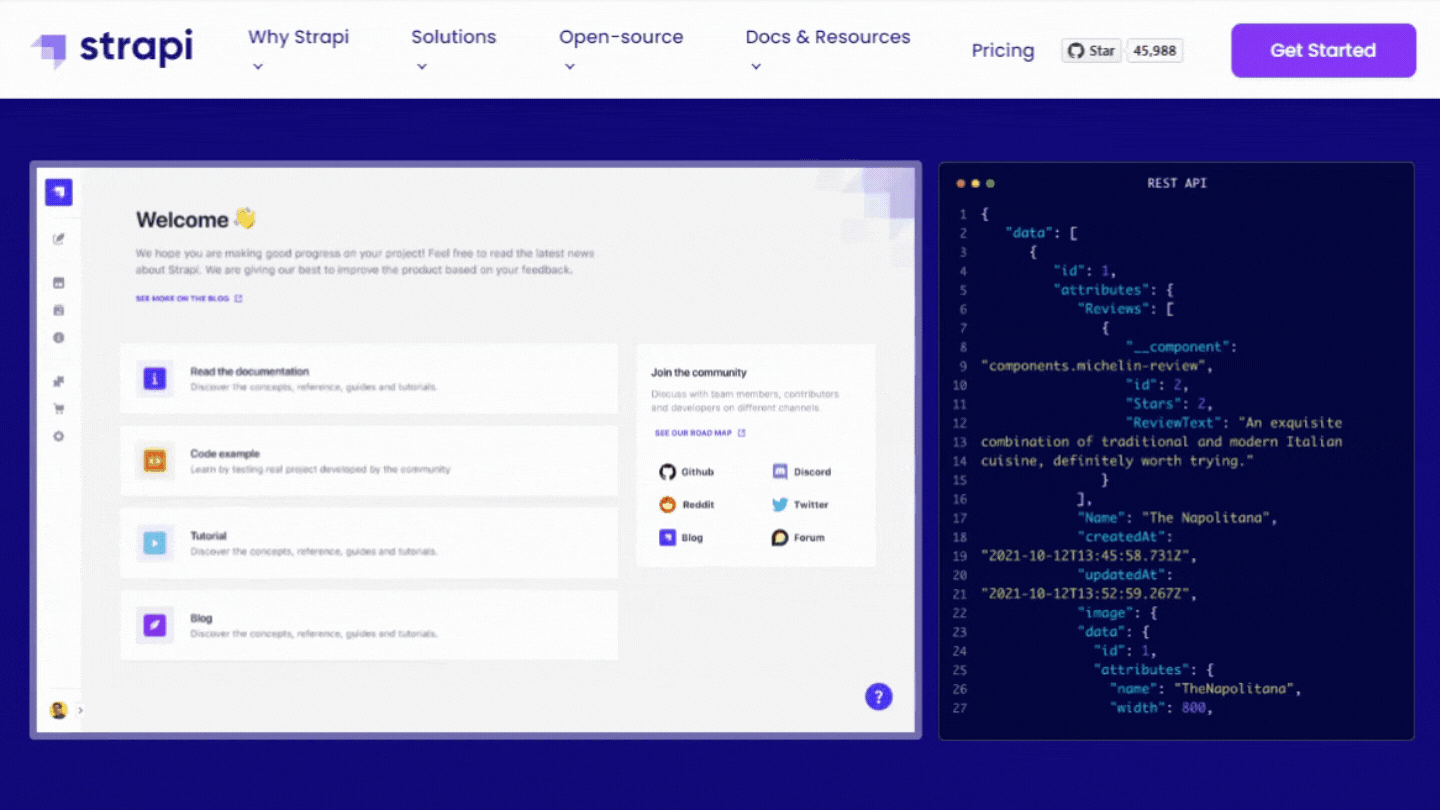Open the Content Manager pencil icon in sidebar
The image size is (1440, 810).
point(59,238)
